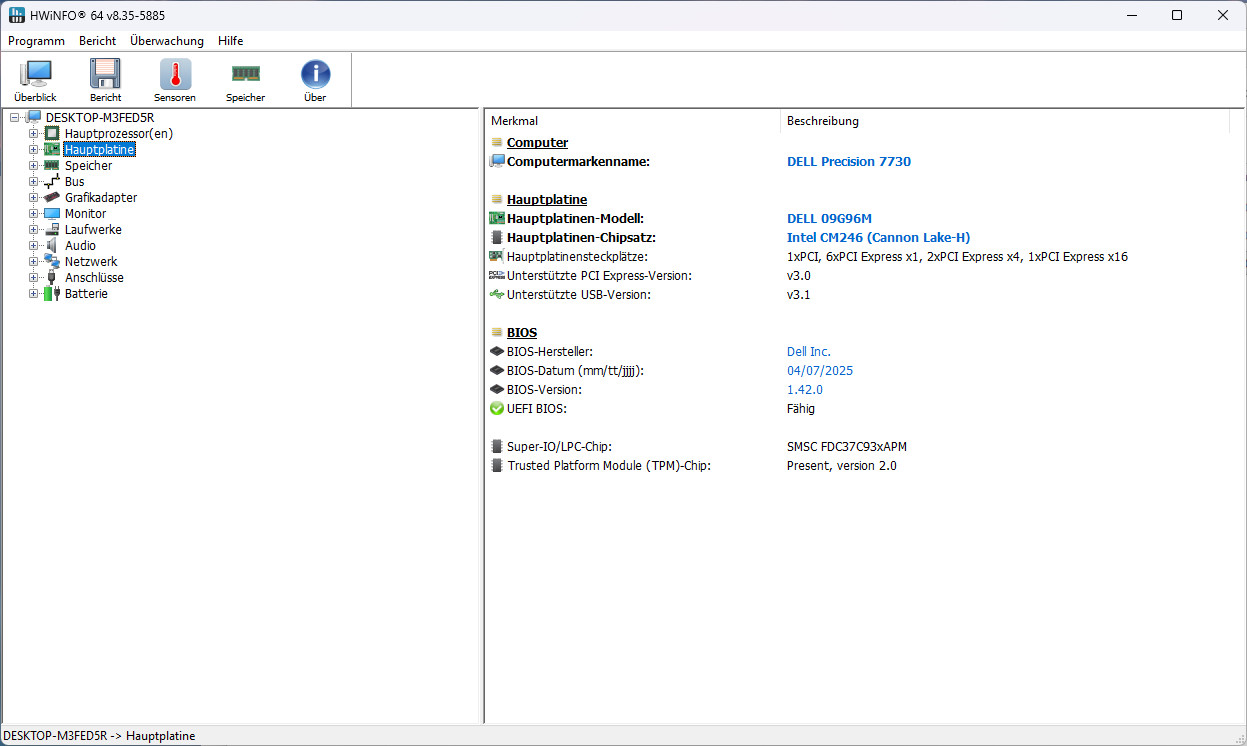The height and width of the screenshot is (746, 1247).
Task: Expand the Bus tree node
Action: pyautogui.click(x=34, y=182)
